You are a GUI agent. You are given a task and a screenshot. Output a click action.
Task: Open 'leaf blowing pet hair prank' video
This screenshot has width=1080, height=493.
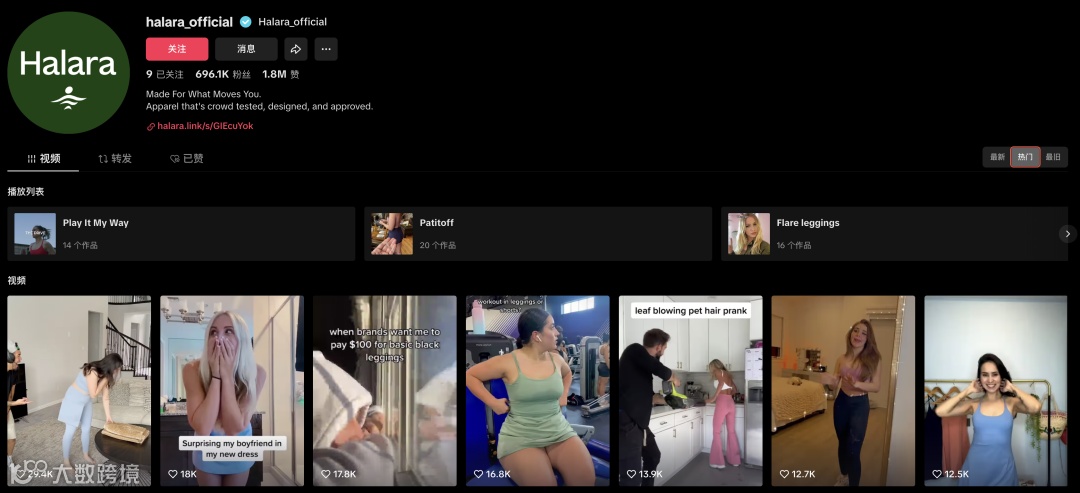click(691, 391)
